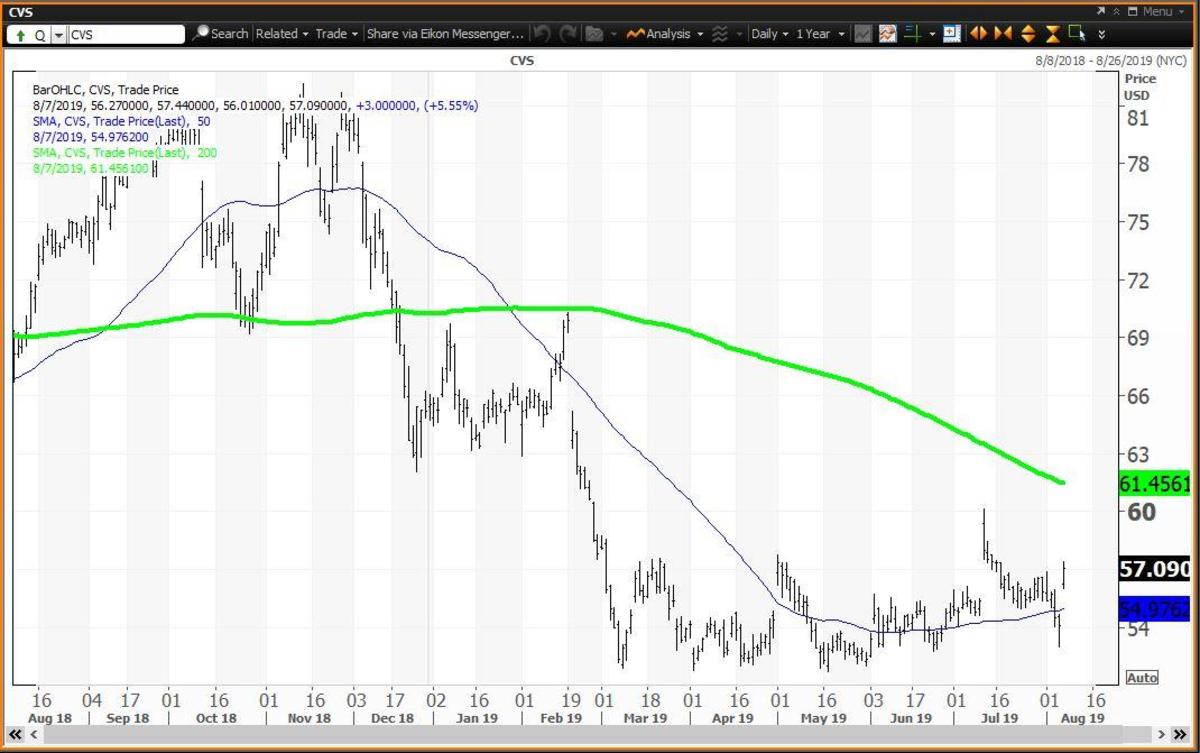Click the green up-arrow icon beside Q

tap(20, 34)
